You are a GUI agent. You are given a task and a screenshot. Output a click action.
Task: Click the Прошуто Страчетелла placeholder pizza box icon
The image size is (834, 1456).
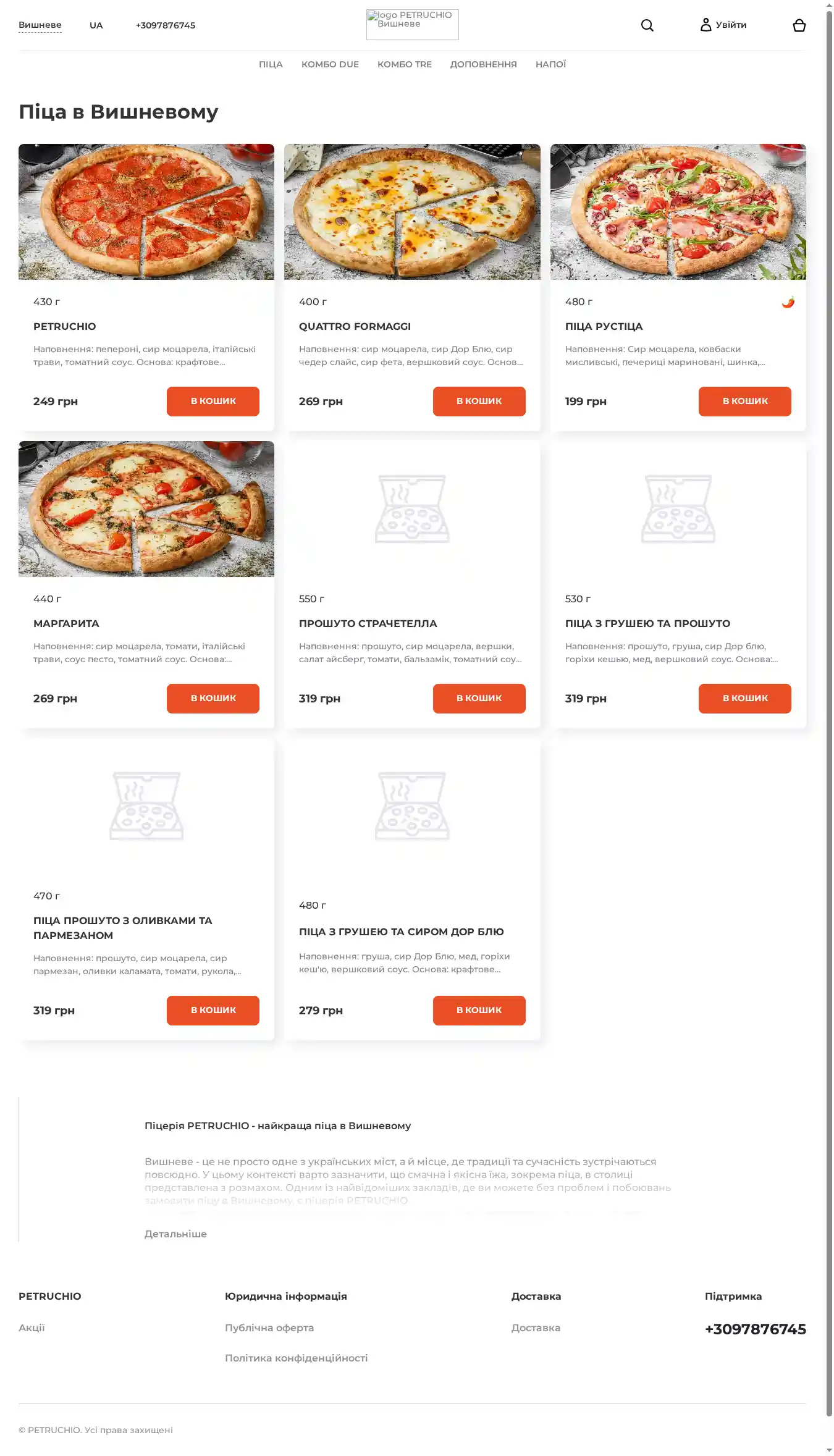(412, 509)
